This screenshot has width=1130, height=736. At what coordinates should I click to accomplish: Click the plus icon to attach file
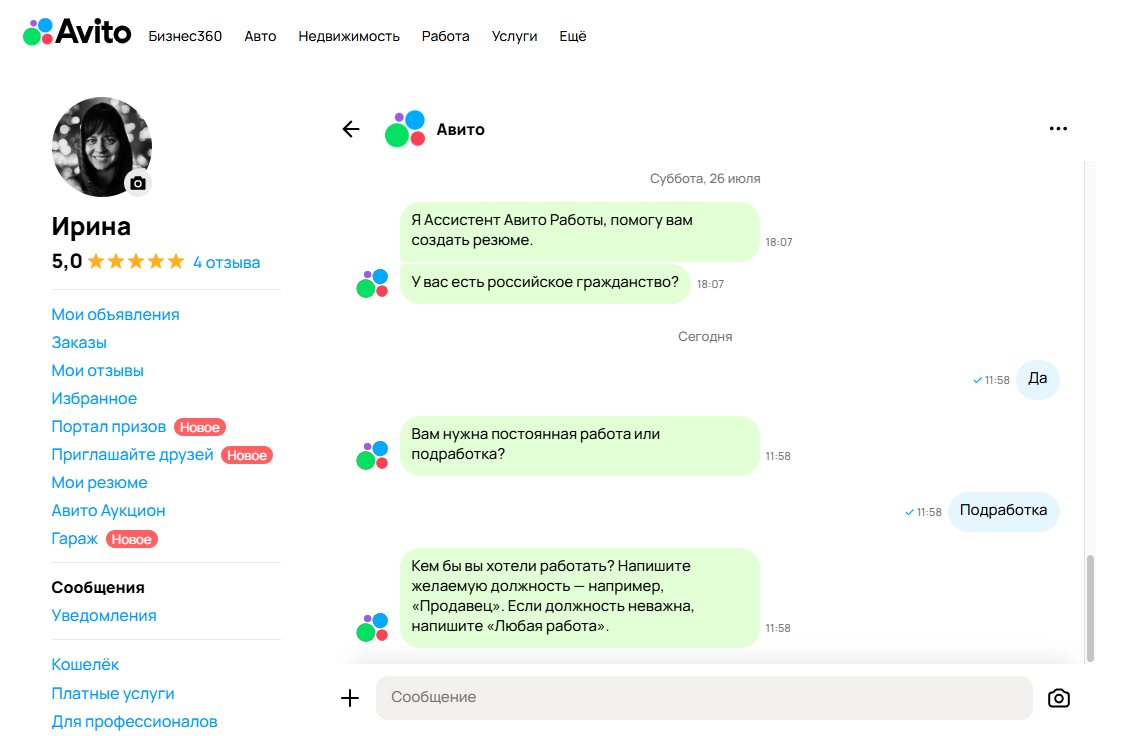(x=350, y=698)
